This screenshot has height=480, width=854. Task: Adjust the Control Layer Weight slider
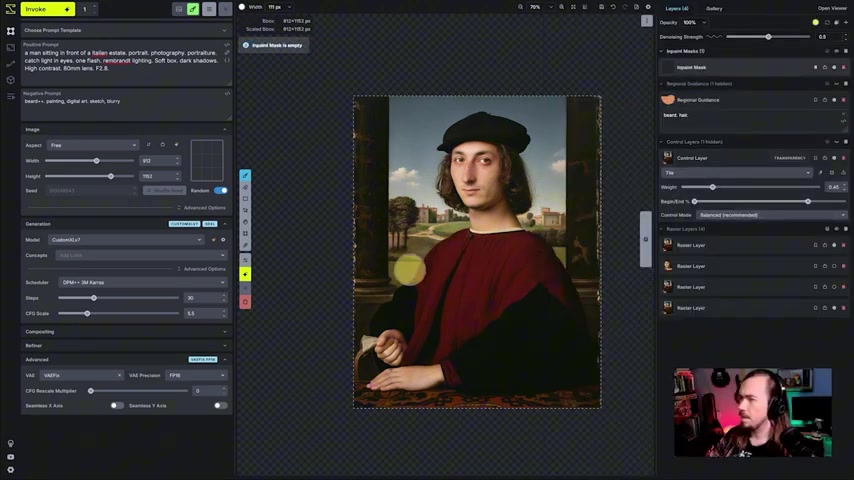coord(751,187)
